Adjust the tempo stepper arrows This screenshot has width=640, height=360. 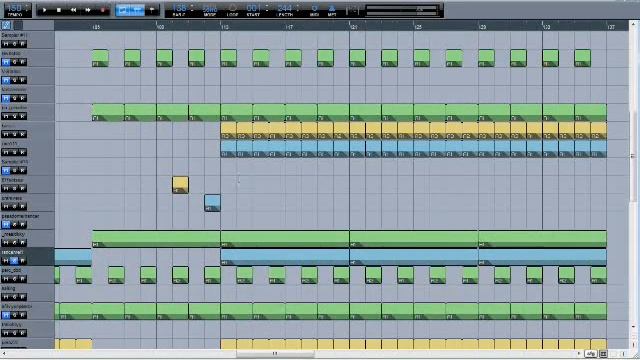27,8
